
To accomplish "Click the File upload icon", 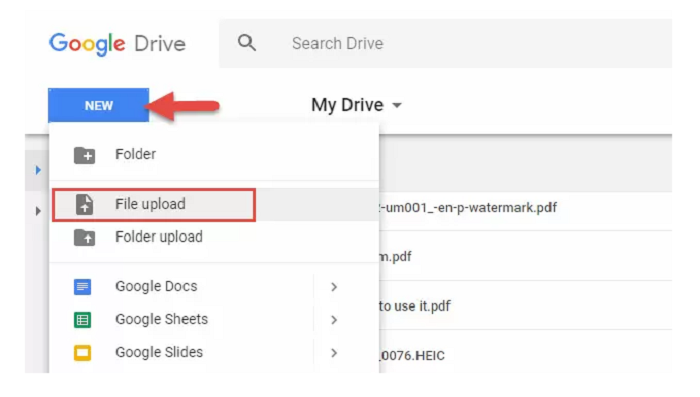I will 84,205.
